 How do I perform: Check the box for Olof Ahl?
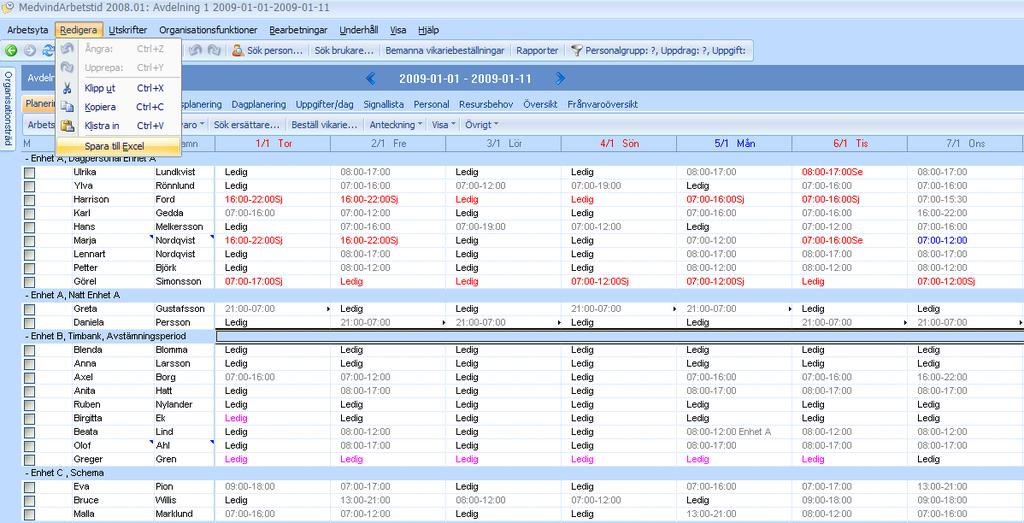click(29, 446)
